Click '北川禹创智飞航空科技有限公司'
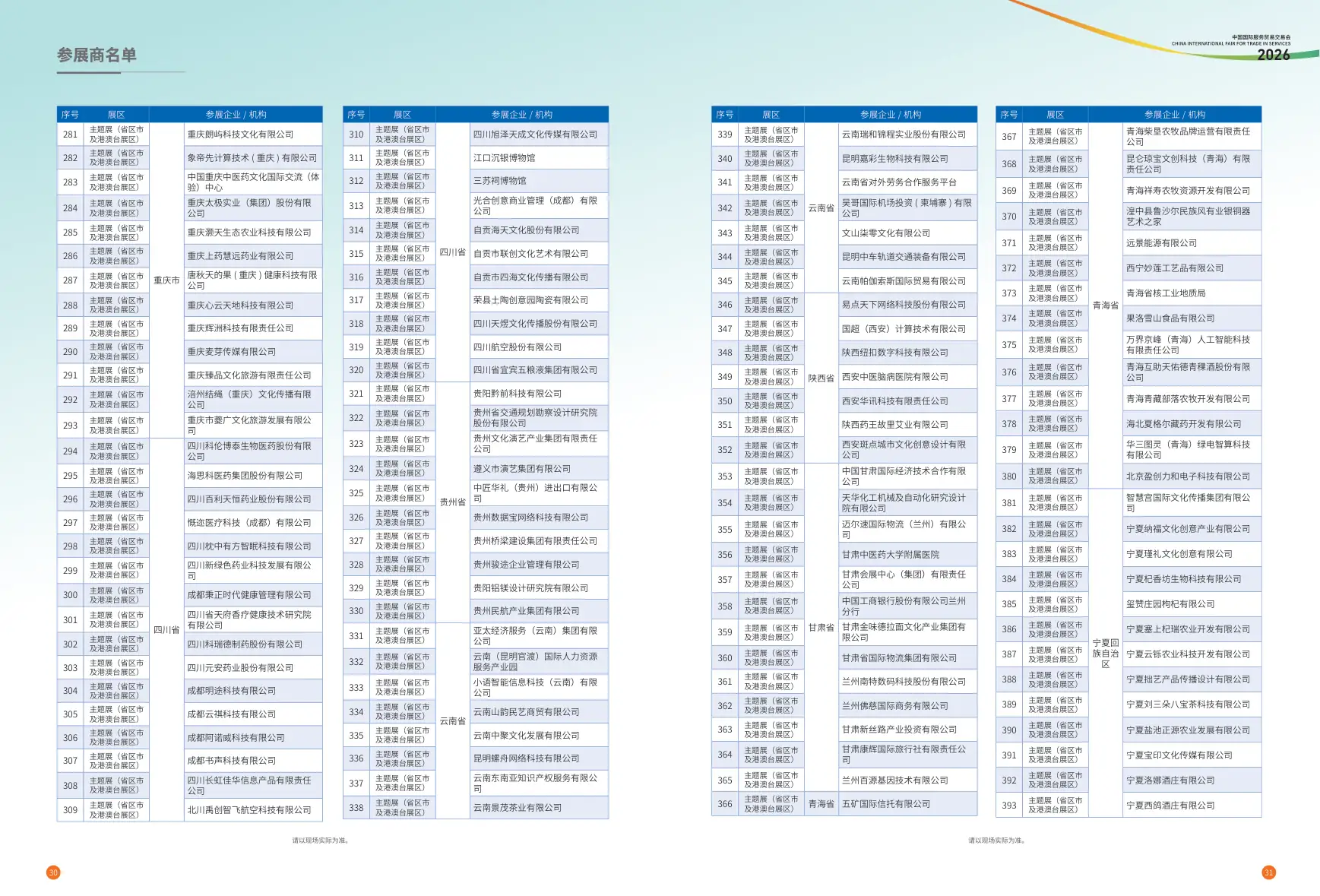The width and height of the screenshot is (1320, 896). pyautogui.click(x=249, y=810)
